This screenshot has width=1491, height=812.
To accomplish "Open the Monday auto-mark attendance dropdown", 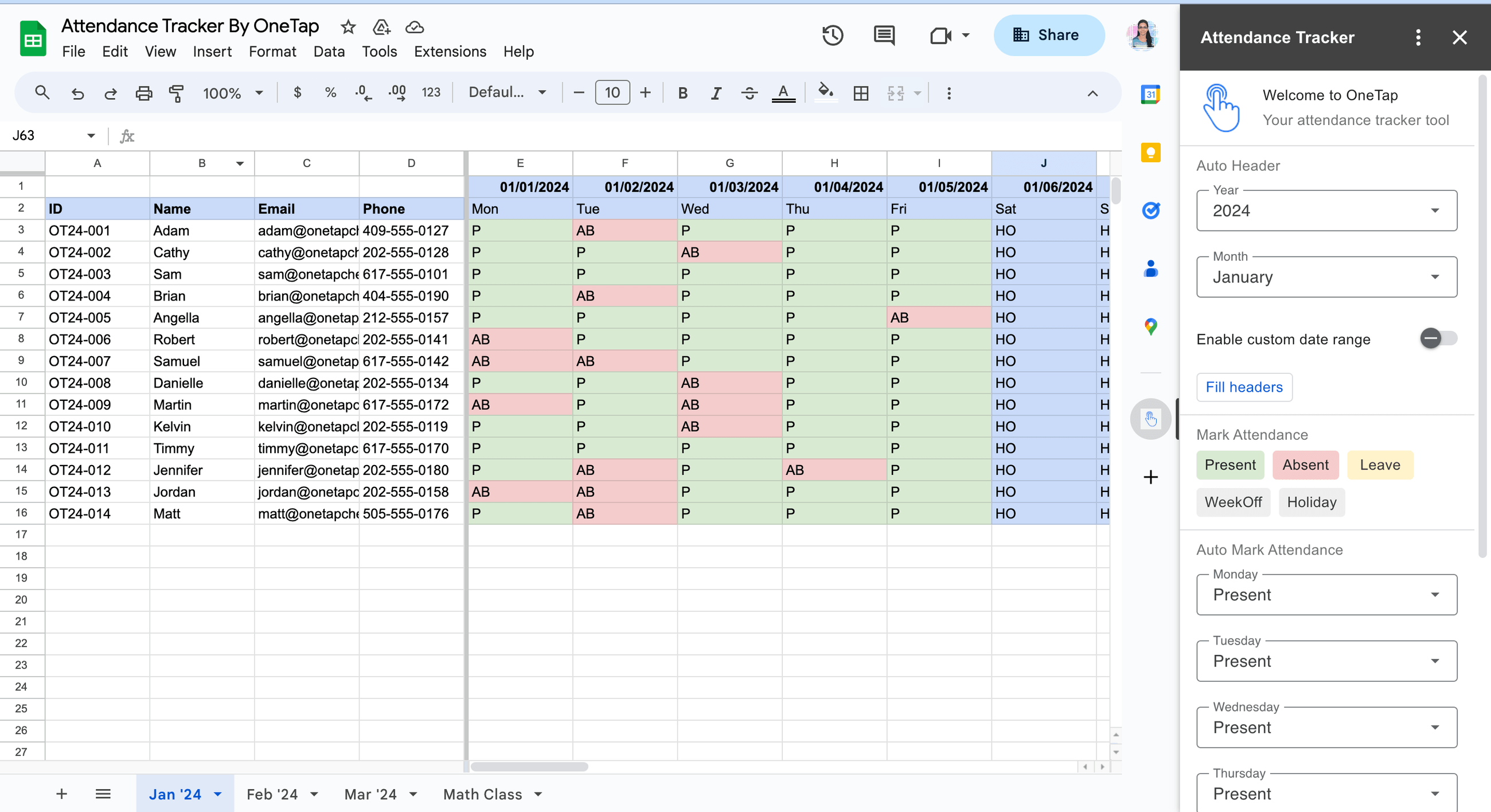I will [1325, 595].
